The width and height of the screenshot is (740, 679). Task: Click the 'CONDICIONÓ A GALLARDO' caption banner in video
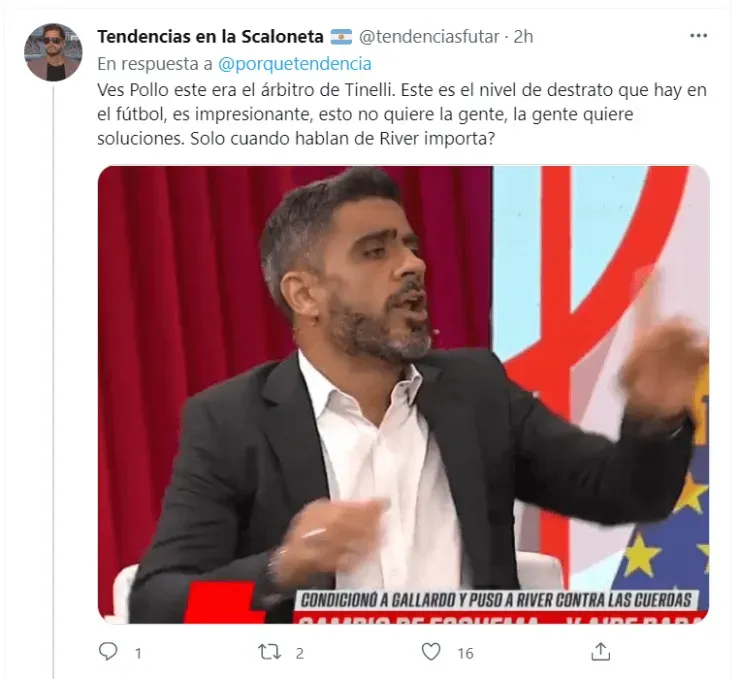click(x=496, y=601)
